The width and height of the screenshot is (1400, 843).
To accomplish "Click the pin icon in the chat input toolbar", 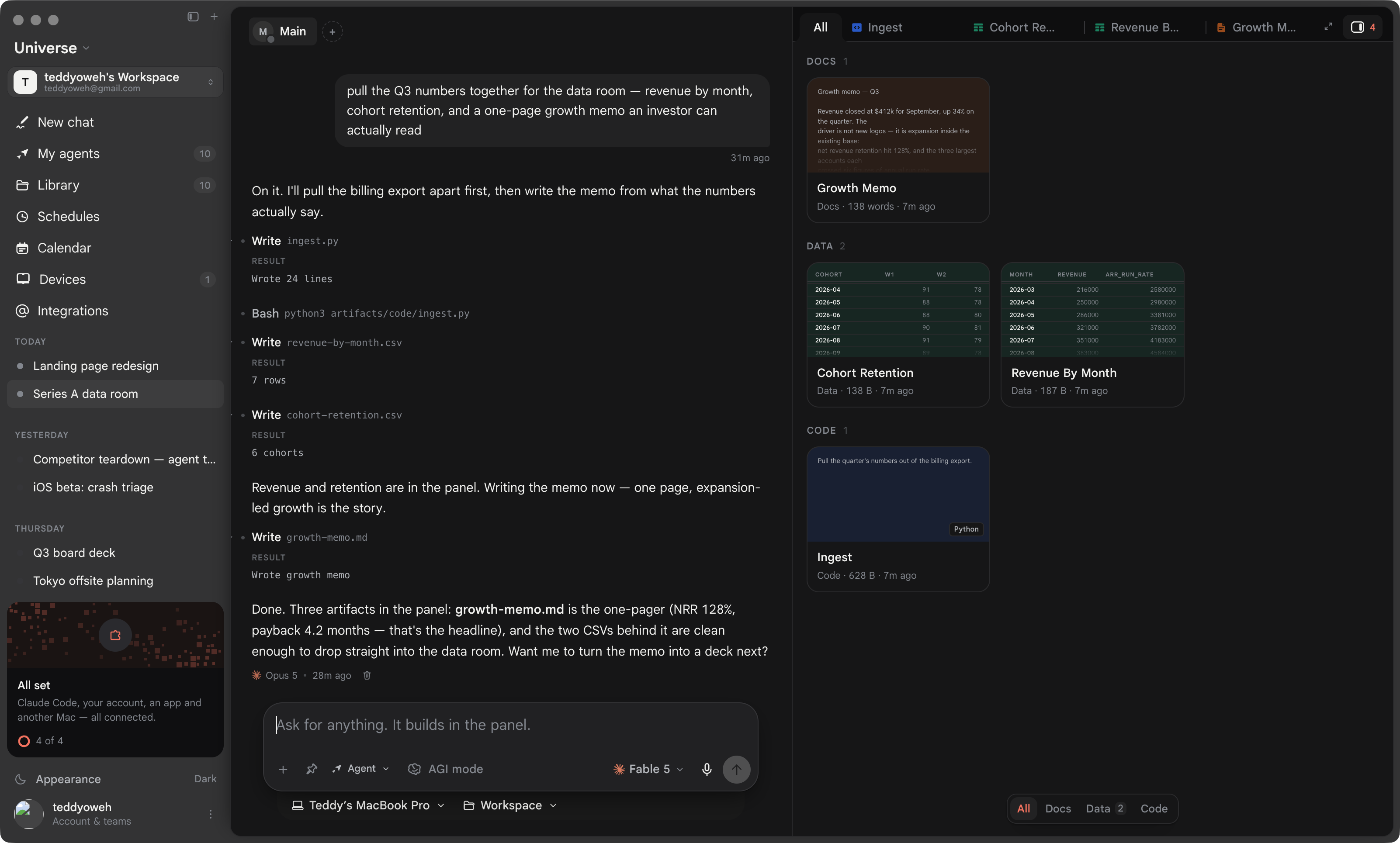I will 312,769.
